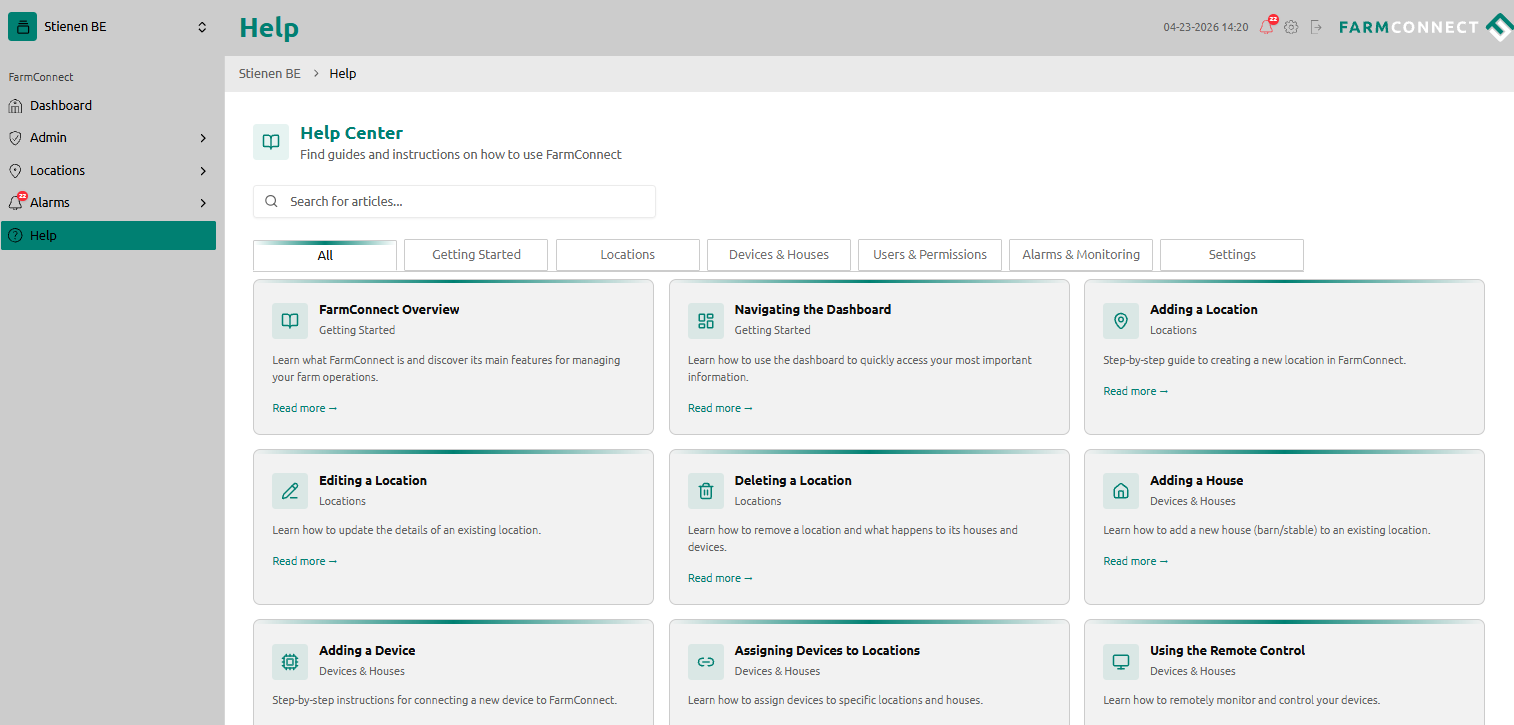
Task: Focus the Search for articles field
Action: pos(455,201)
